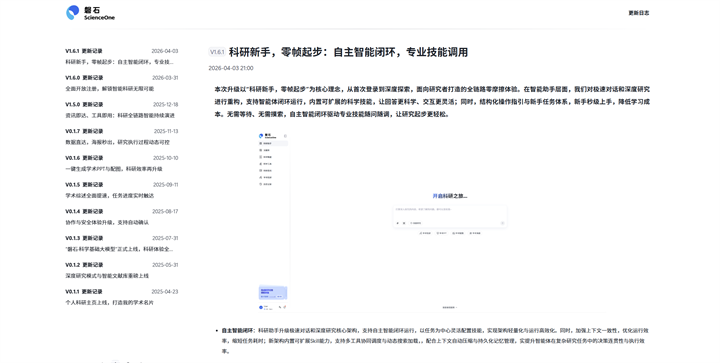
Task: Click the summary 全面开放注册，解锁智能科研无限可能
Action: 109,89
